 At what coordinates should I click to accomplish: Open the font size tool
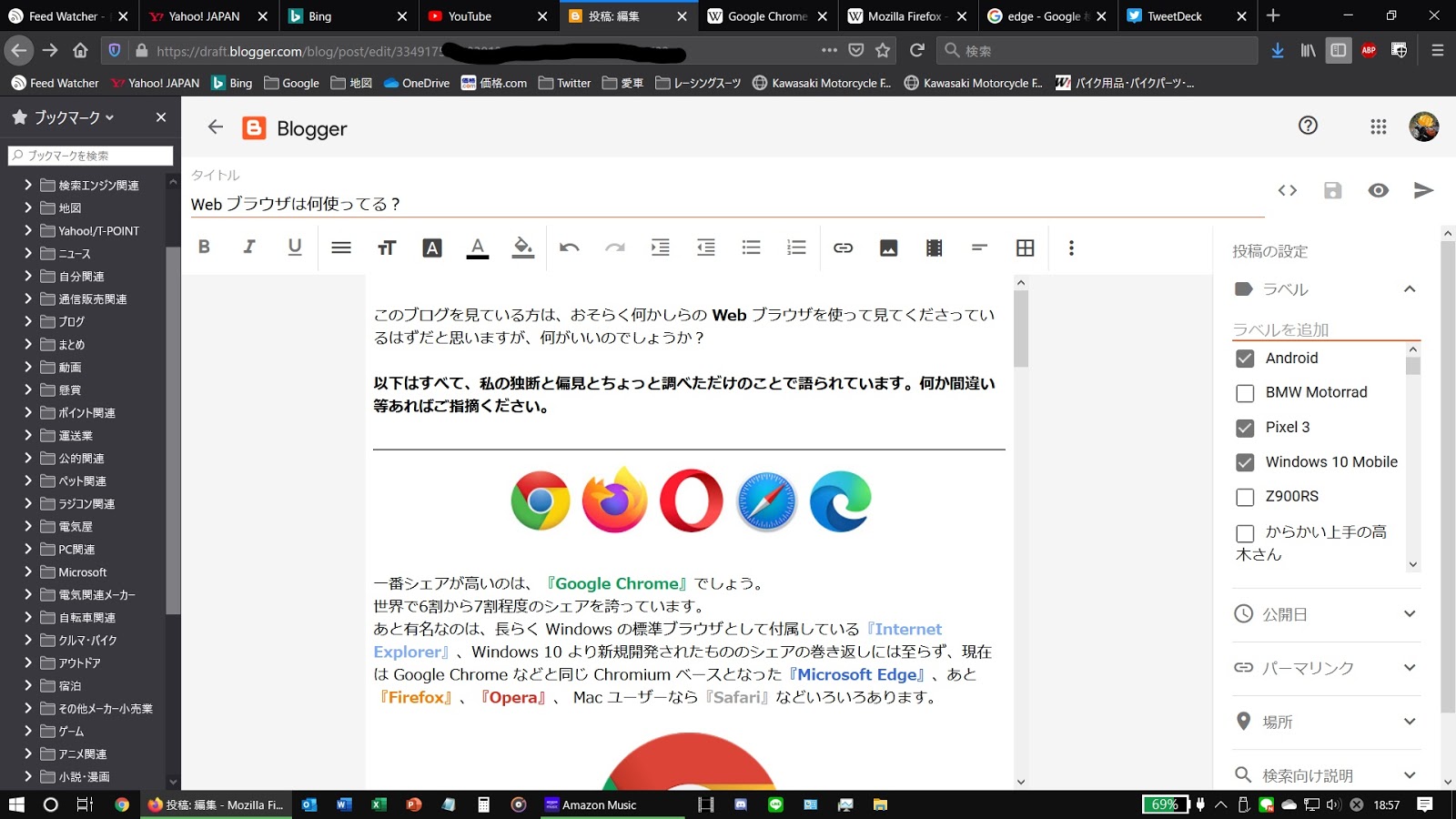387,248
